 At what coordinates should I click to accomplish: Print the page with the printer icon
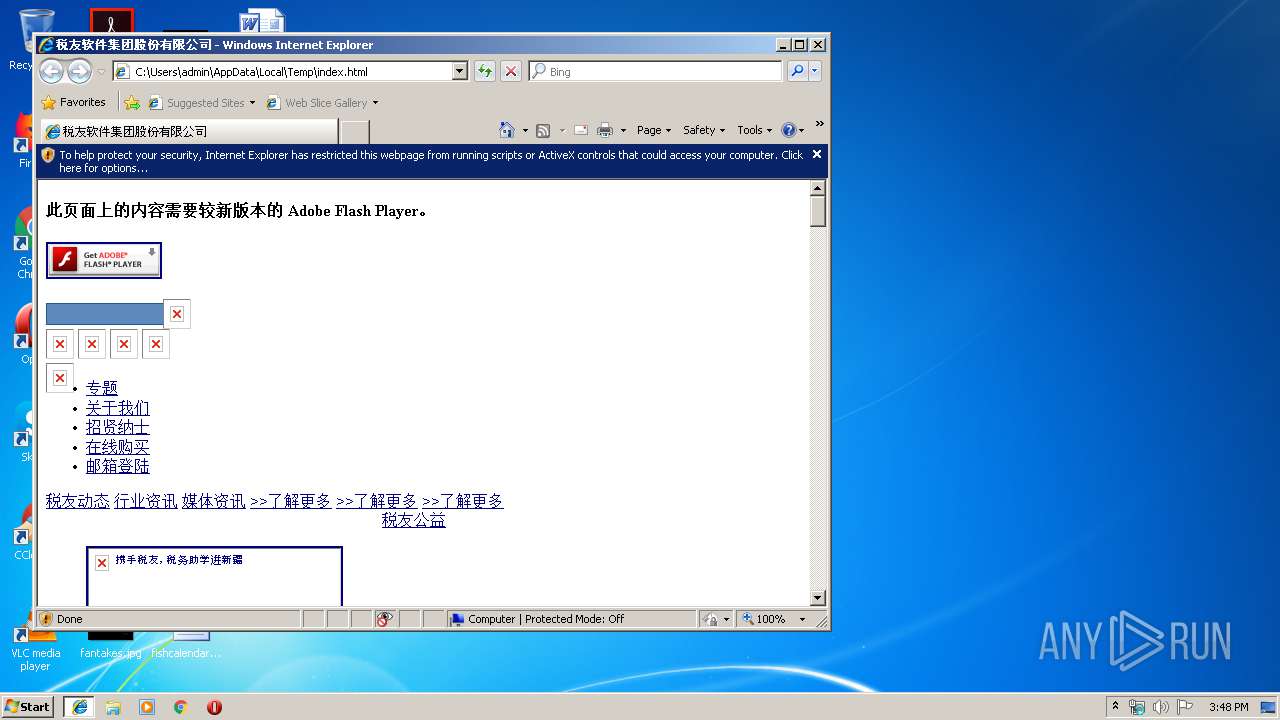click(605, 130)
